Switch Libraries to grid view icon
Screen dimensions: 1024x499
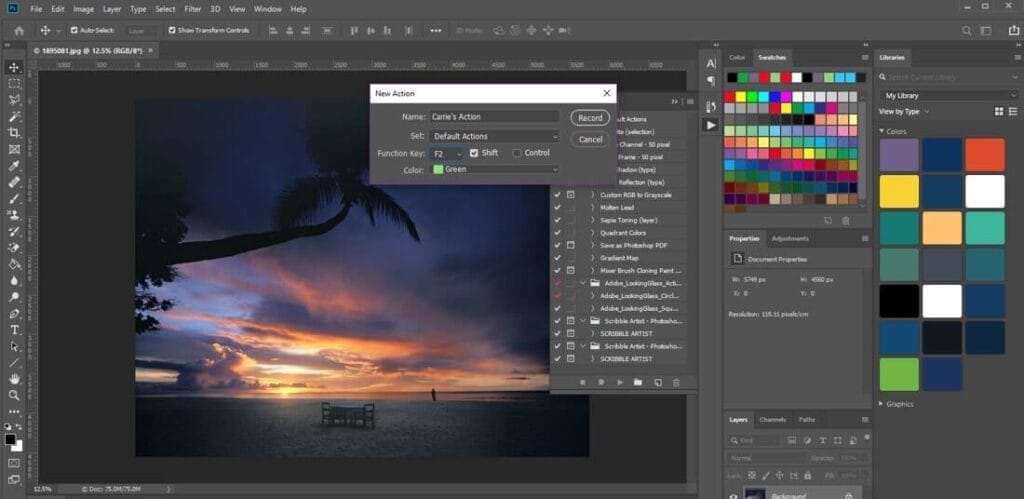click(999, 112)
